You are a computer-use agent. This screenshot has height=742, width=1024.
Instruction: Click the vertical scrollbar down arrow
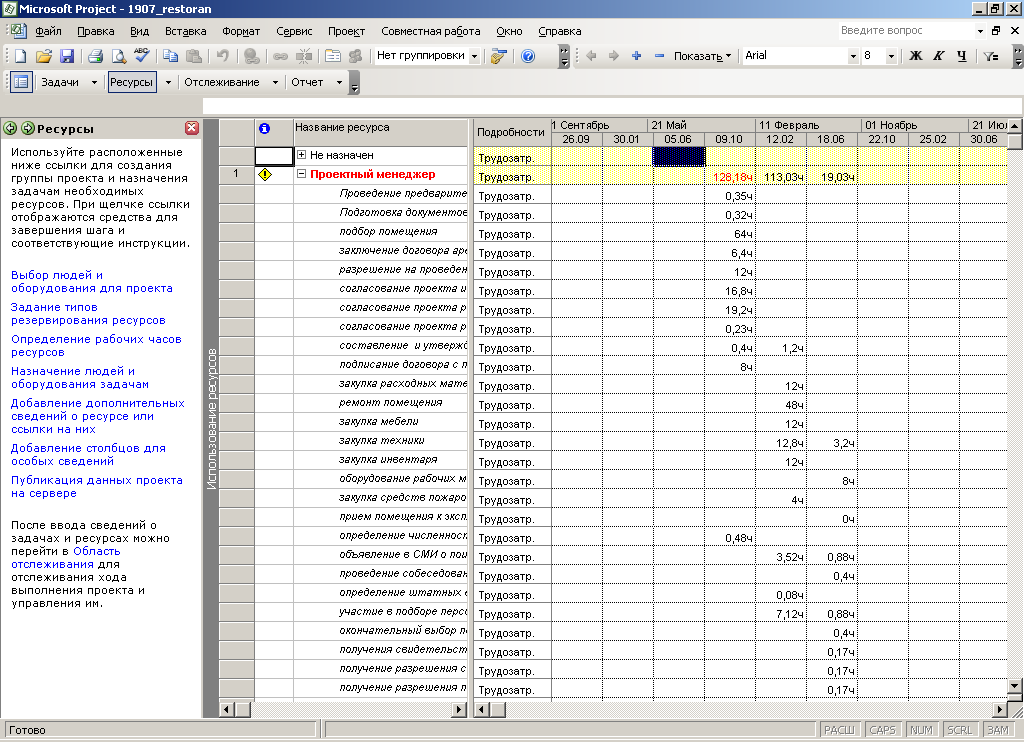1014,686
